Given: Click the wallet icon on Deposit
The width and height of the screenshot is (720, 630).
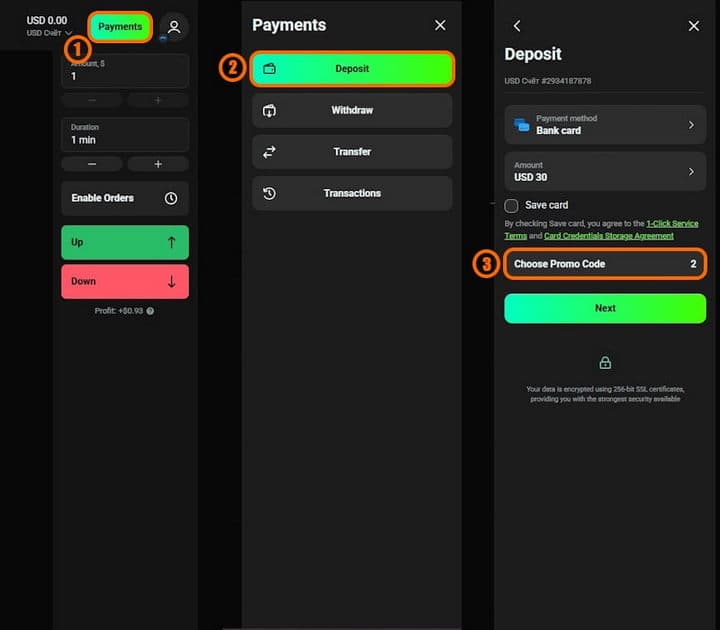Looking at the screenshot, I should [x=270, y=69].
